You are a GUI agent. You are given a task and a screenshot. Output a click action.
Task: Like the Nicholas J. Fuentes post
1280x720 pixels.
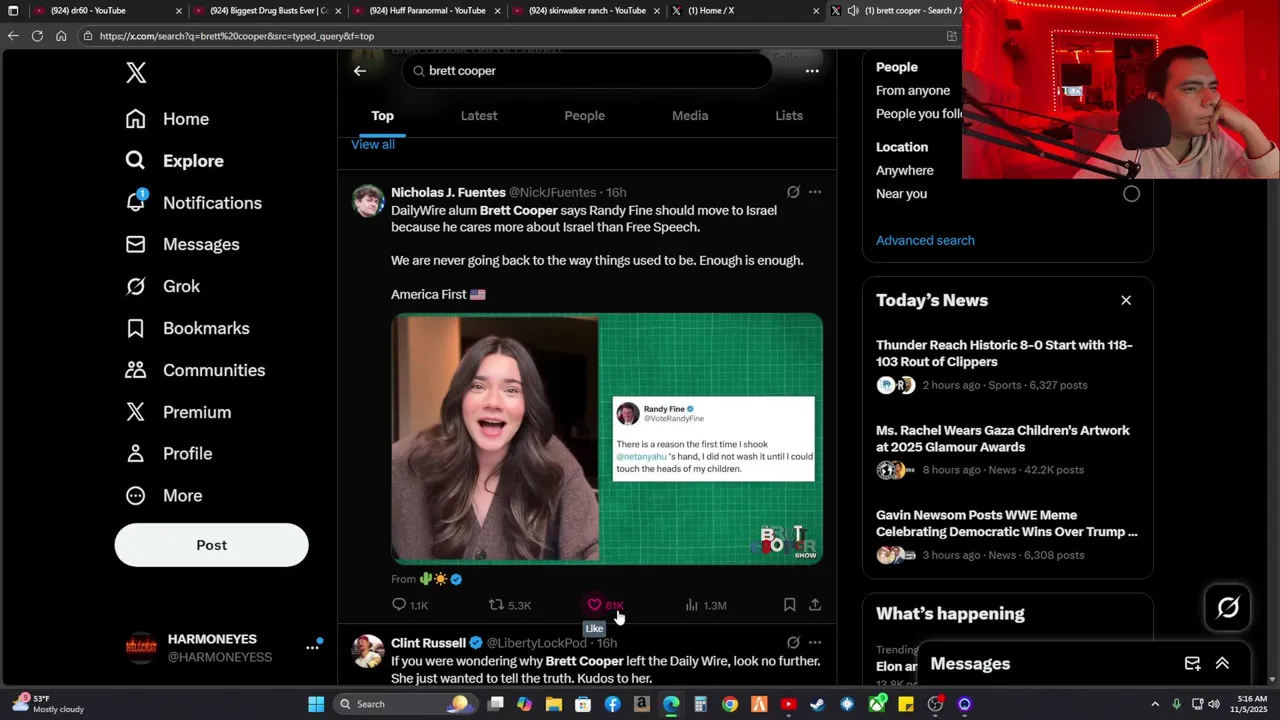click(604, 605)
